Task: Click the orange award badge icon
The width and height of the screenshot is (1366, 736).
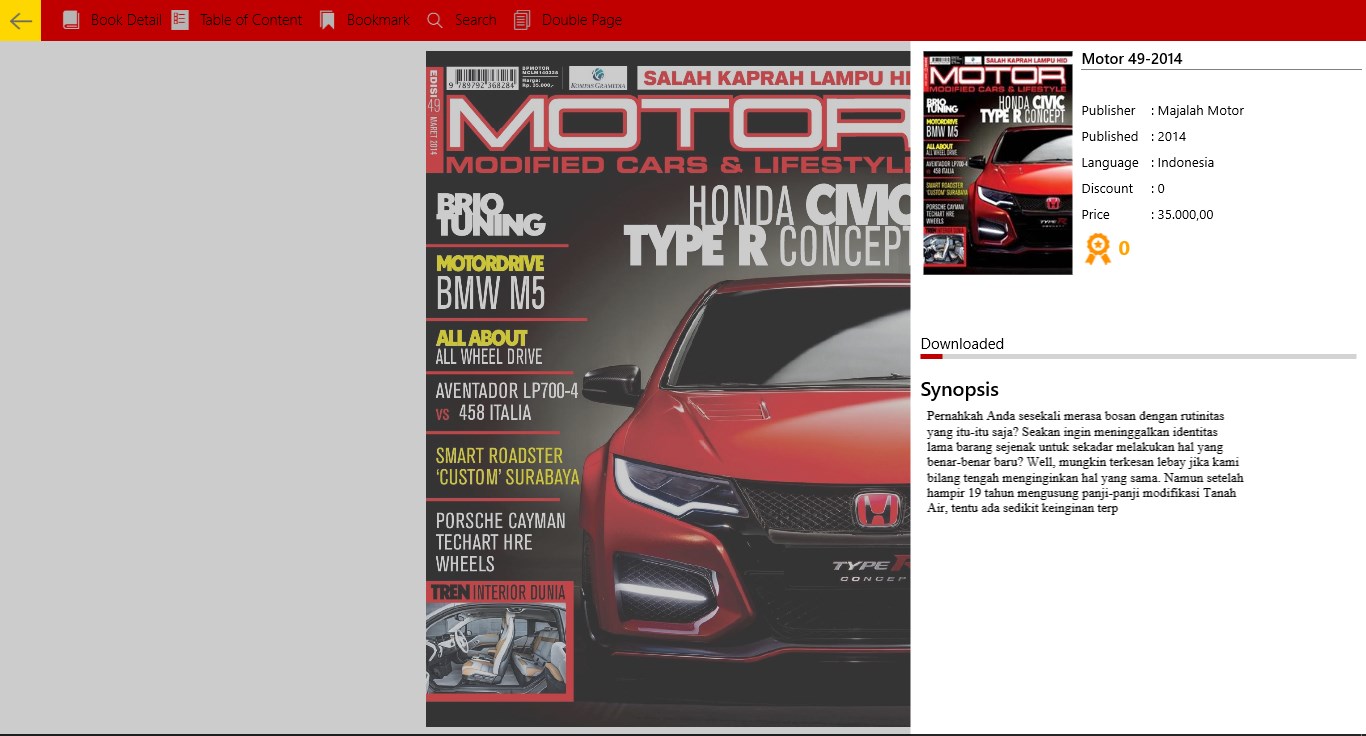Action: (x=1098, y=248)
